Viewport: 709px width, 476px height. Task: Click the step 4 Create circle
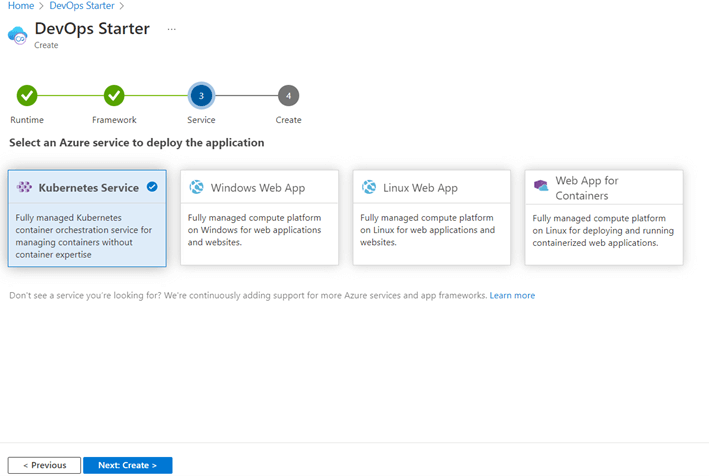click(x=288, y=95)
